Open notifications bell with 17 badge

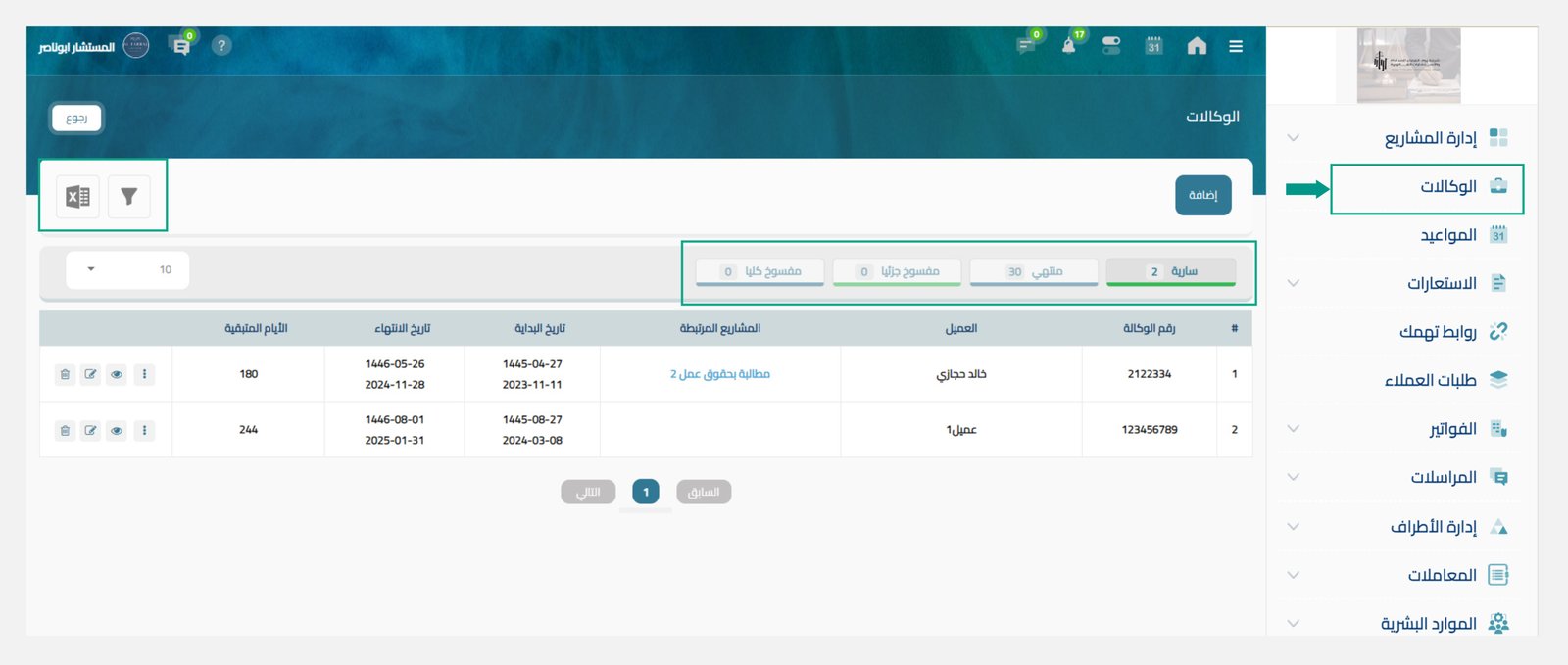(1069, 46)
